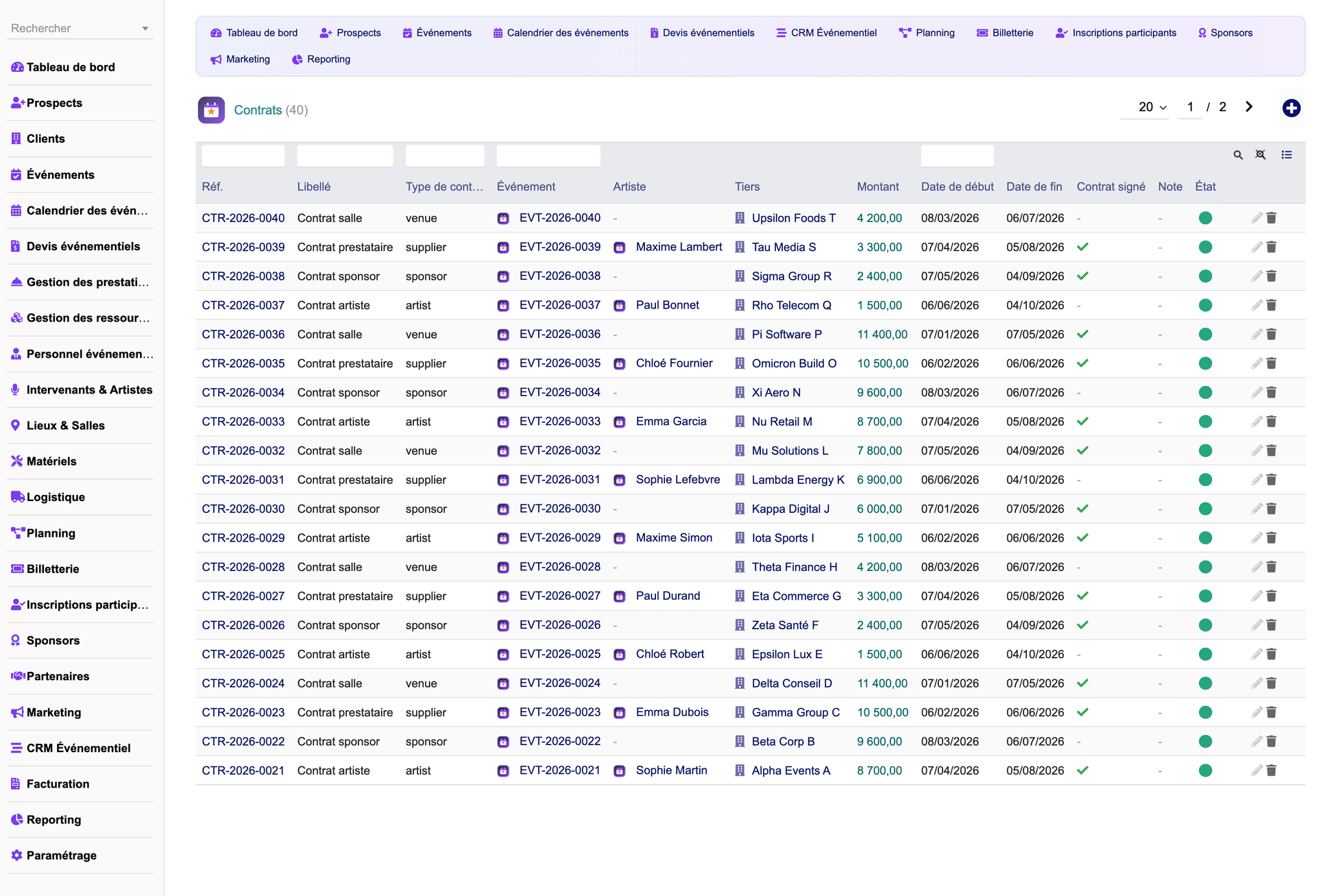
Task: Click signed checkmark for CTR-2026-0035
Action: 1082,363
